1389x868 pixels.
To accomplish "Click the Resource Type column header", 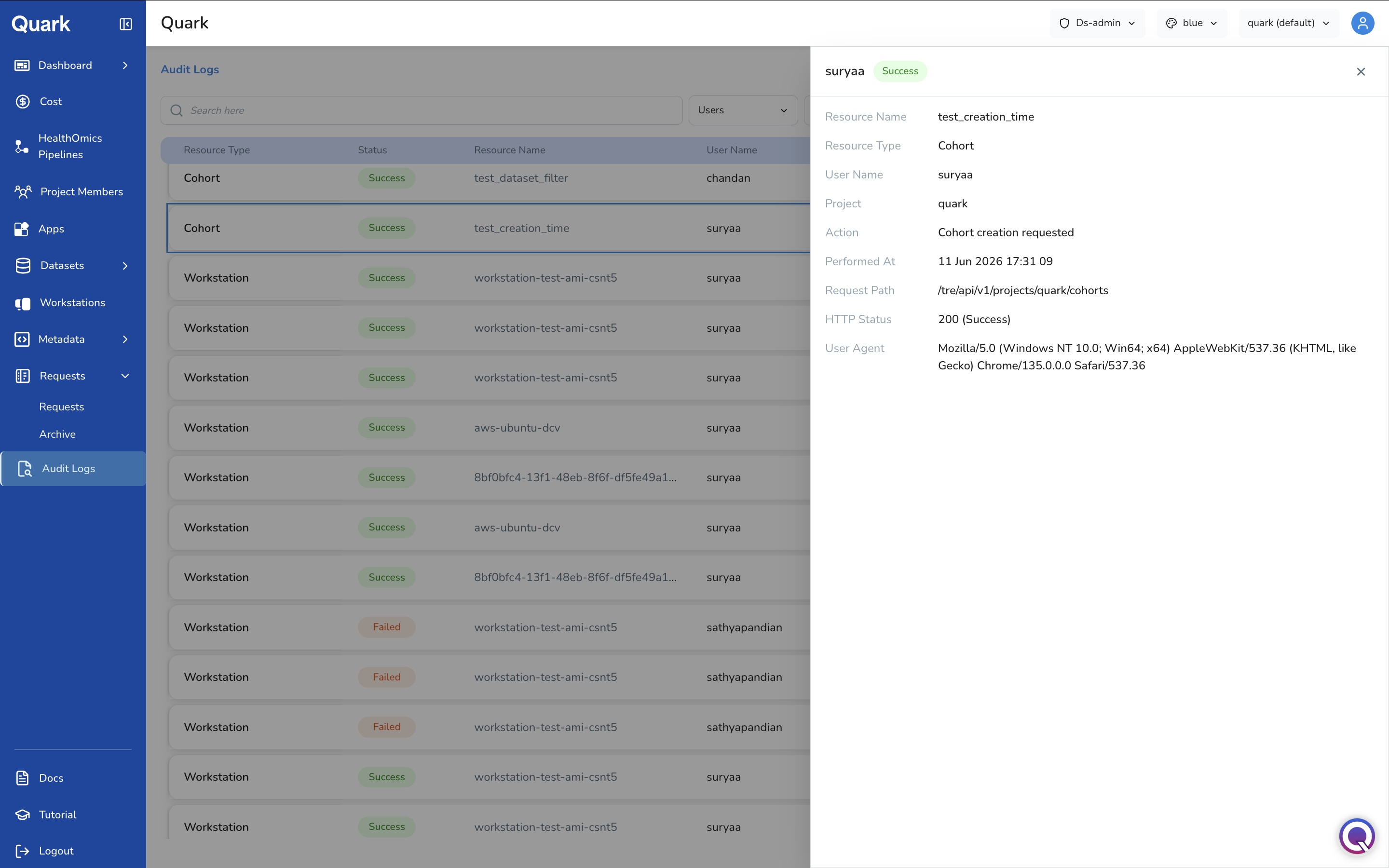I will [x=217, y=150].
